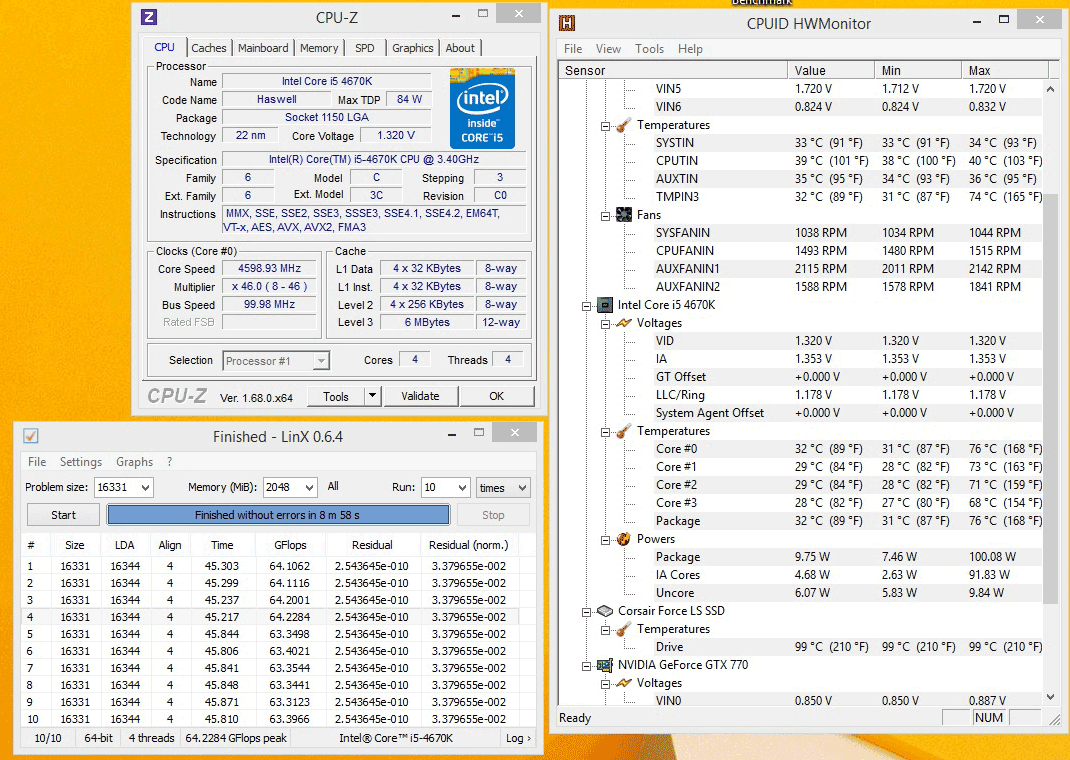This screenshot has width=1070, height=760.
Task: Click the LinX checkmark title bar icon
Action: [31, 436]
